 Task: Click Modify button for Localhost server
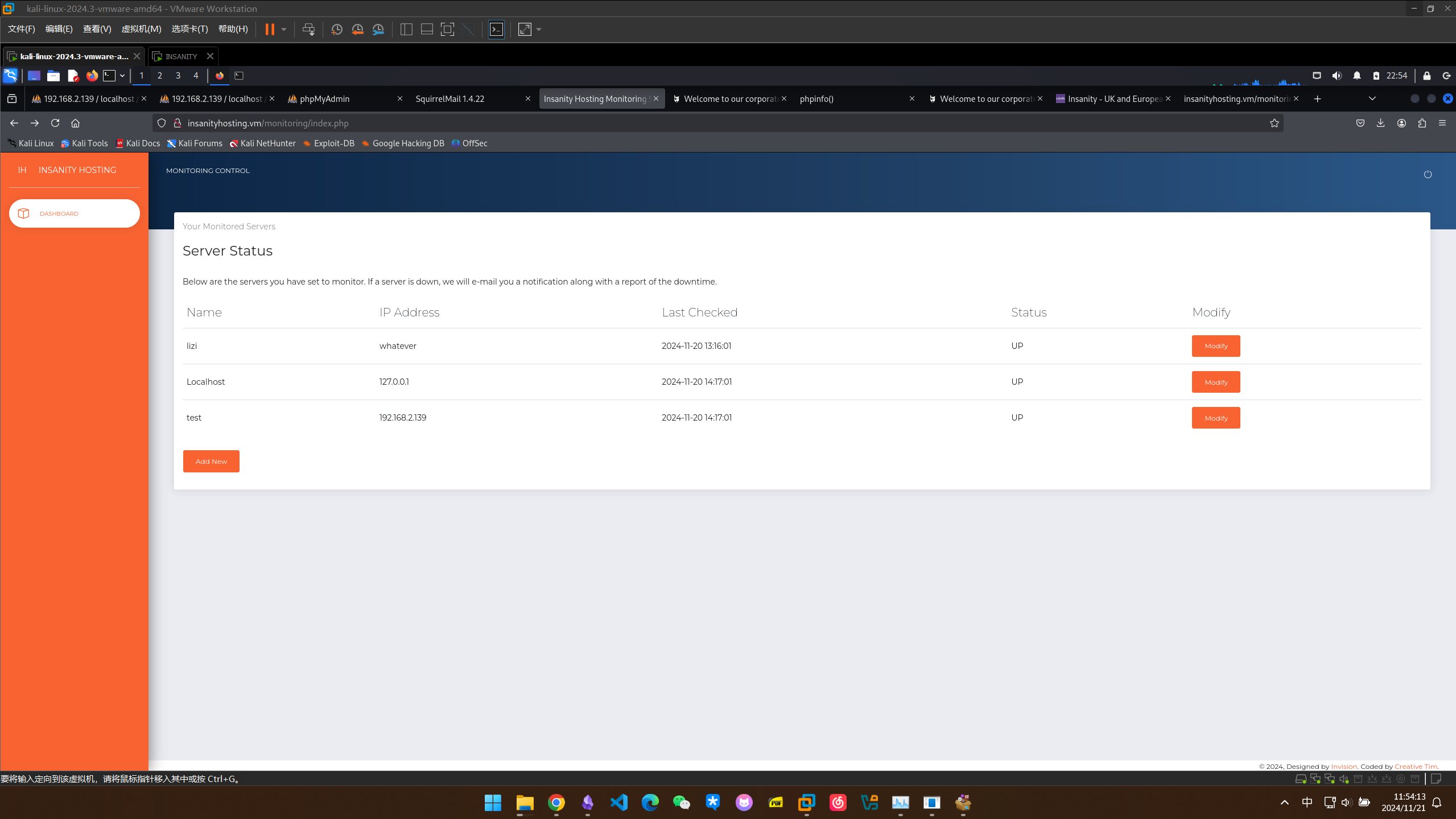coord(1215,382)
